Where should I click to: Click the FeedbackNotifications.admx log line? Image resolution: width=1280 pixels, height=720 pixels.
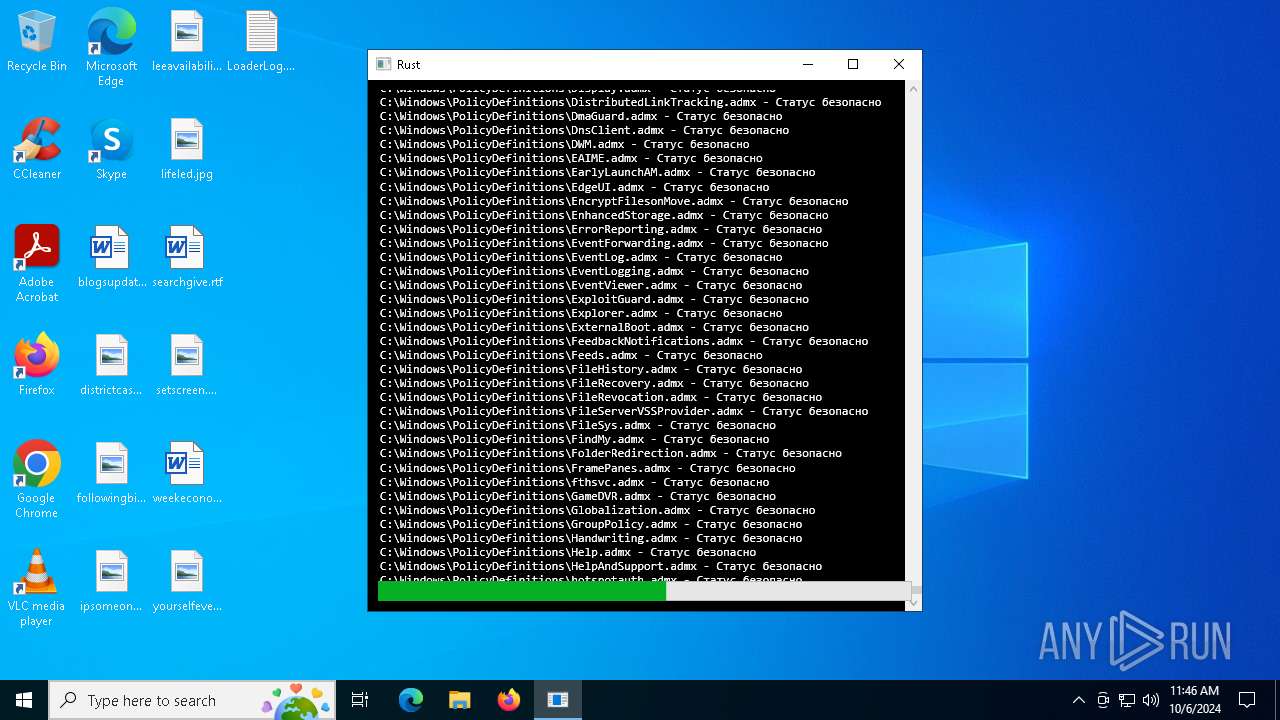pos(623,341)
